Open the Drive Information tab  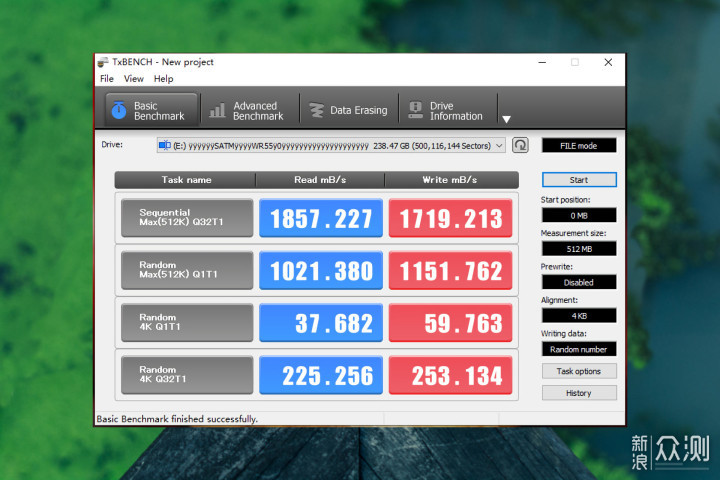point(448,111)
